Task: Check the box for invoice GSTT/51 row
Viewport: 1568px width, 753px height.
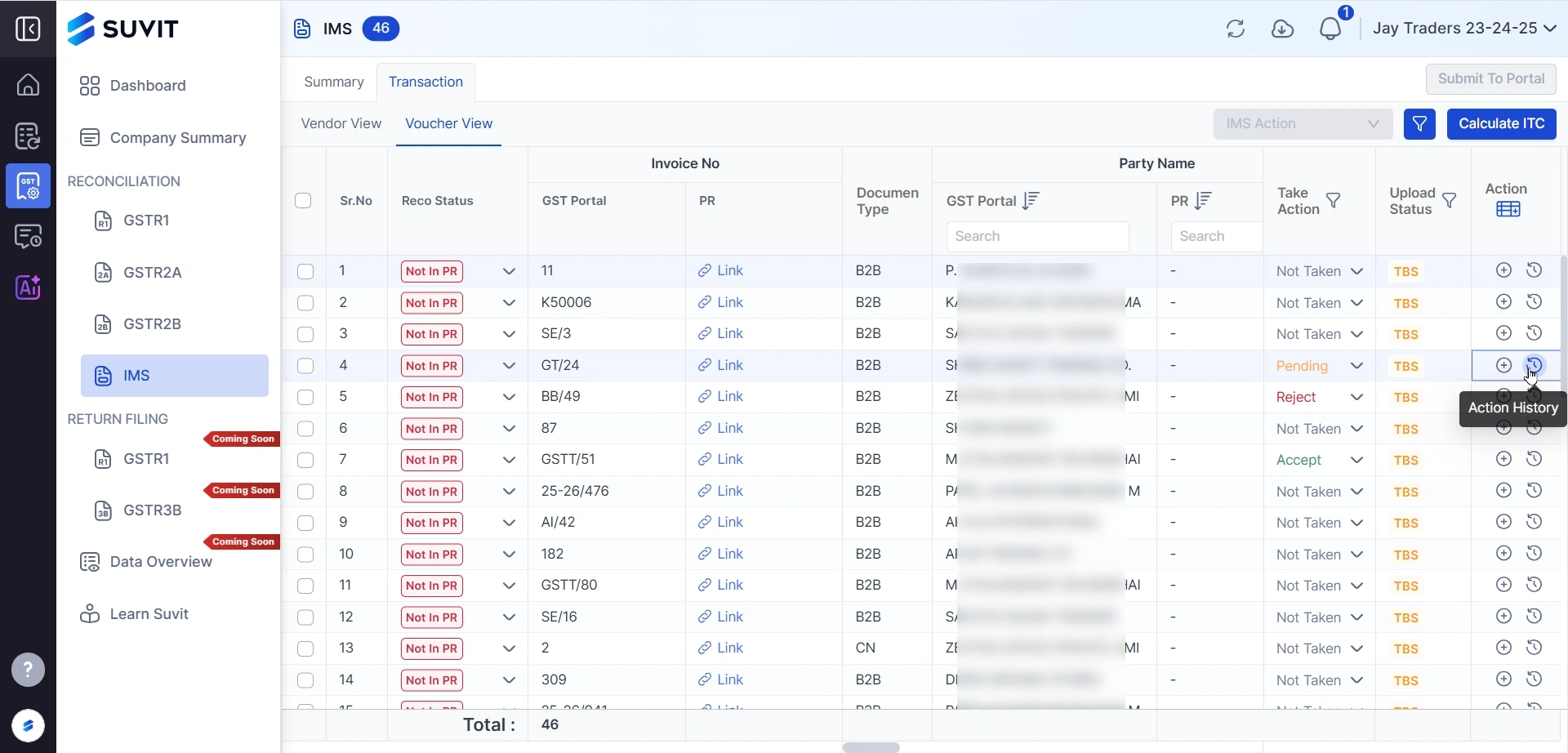Action: 305,460
